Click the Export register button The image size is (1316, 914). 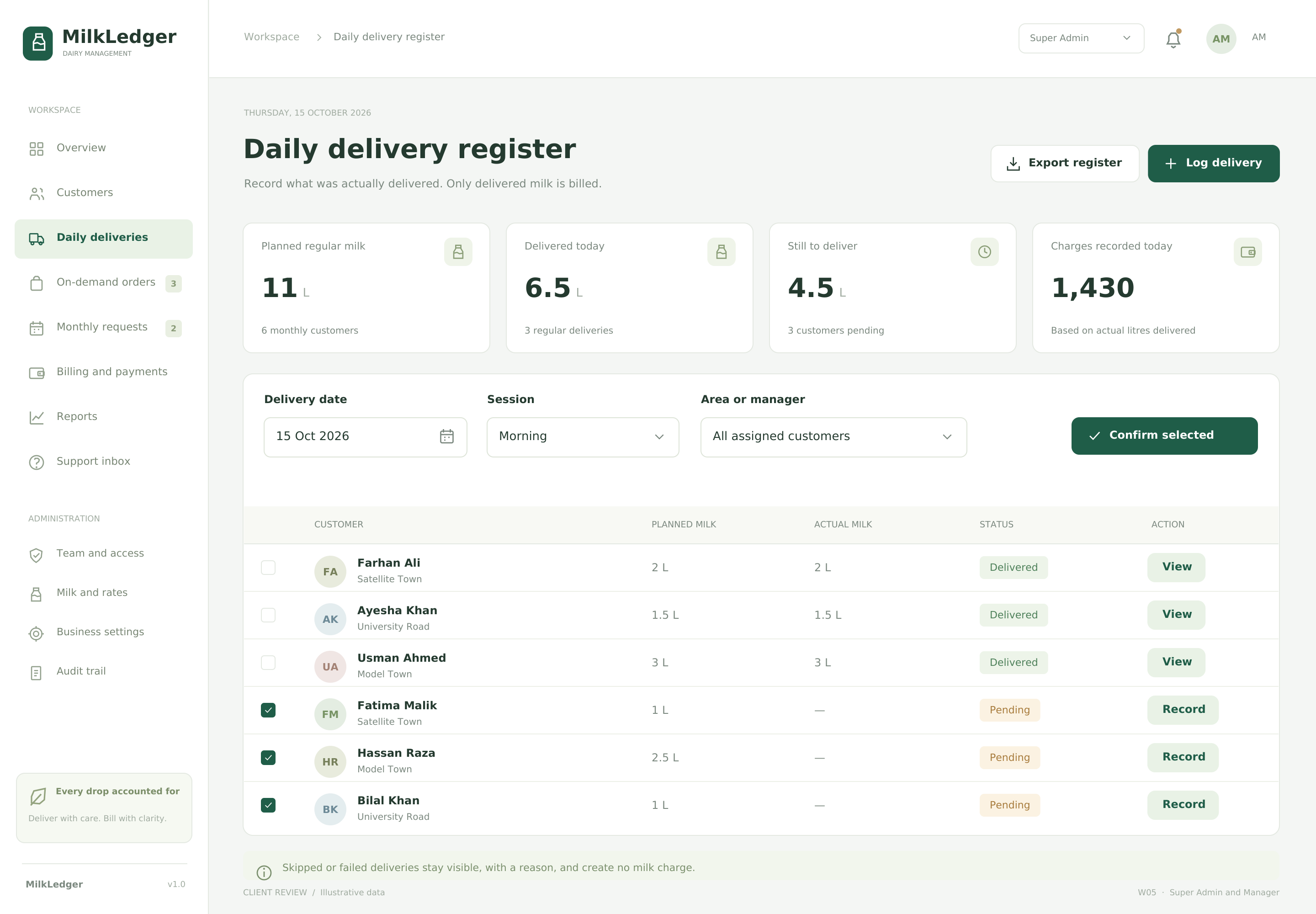click(x=1065, y=164)
